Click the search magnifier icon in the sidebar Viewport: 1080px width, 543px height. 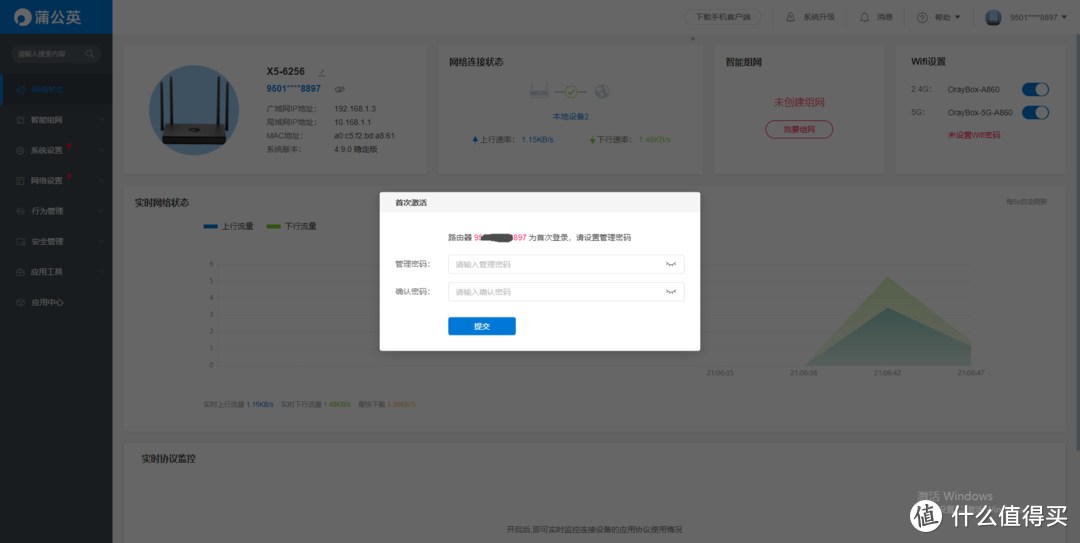pos(90,54)
